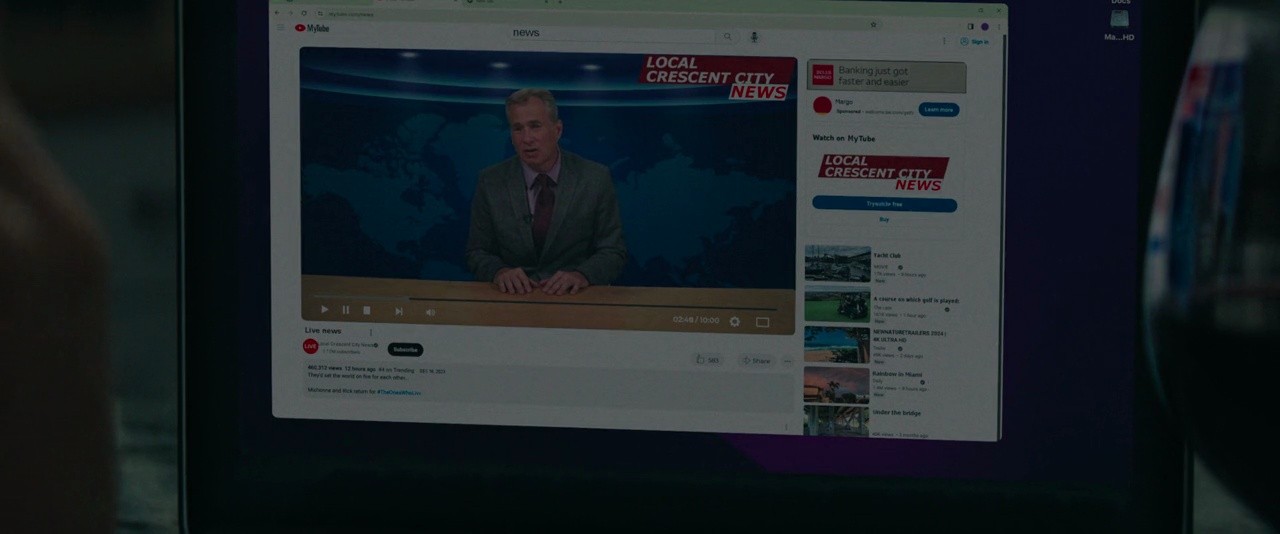Open the NEWNATURETRAILERS 2024 video thumbnail

click(x=837, y=344)
